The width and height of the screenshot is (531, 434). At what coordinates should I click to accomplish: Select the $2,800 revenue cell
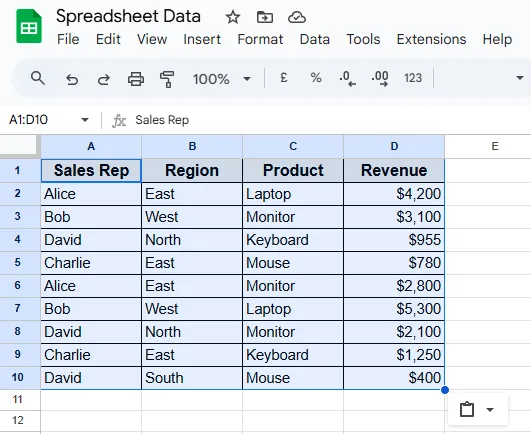[x=394, y=286]
